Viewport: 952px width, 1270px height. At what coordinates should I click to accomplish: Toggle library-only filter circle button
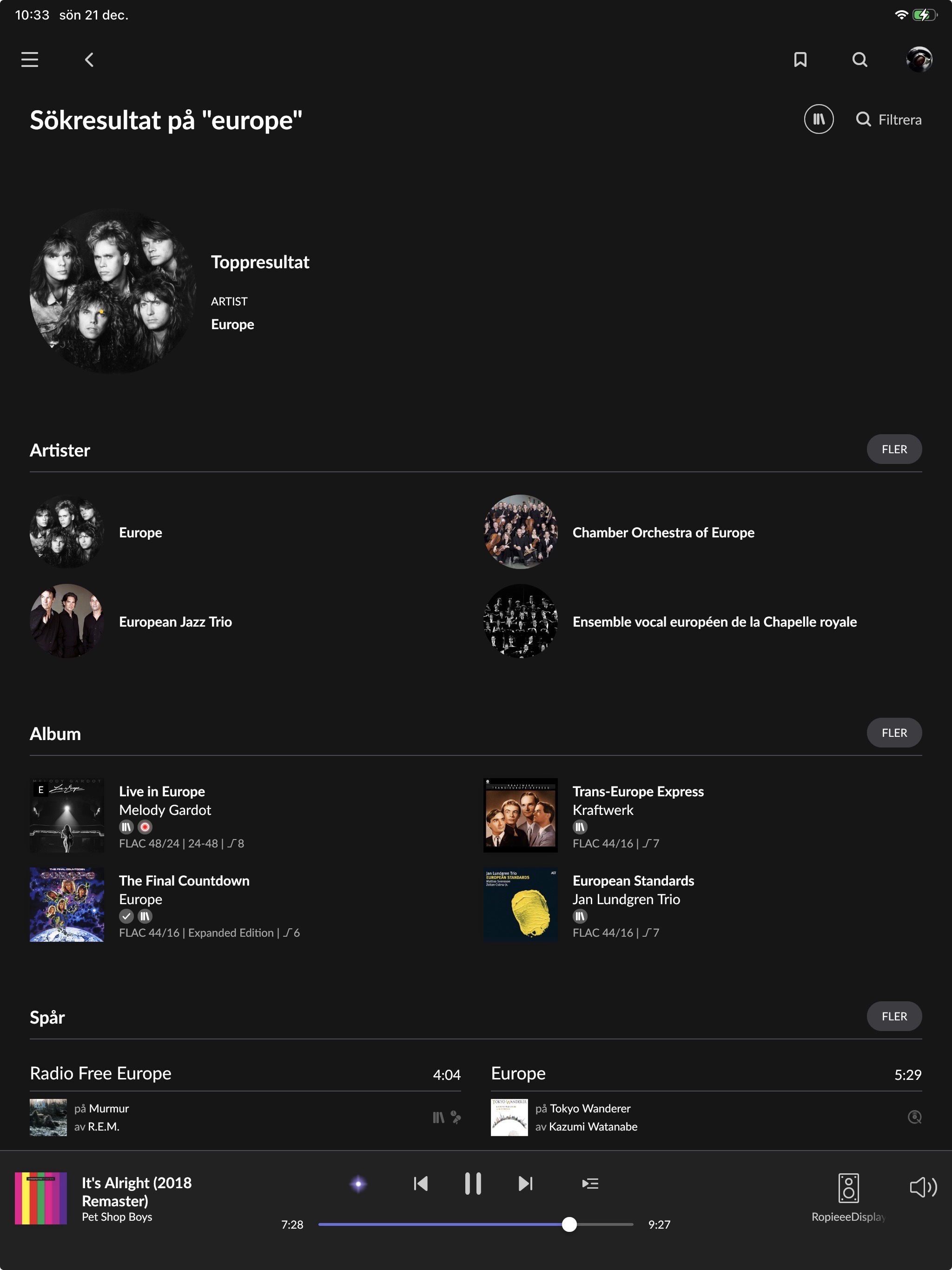tap(818, 119)
